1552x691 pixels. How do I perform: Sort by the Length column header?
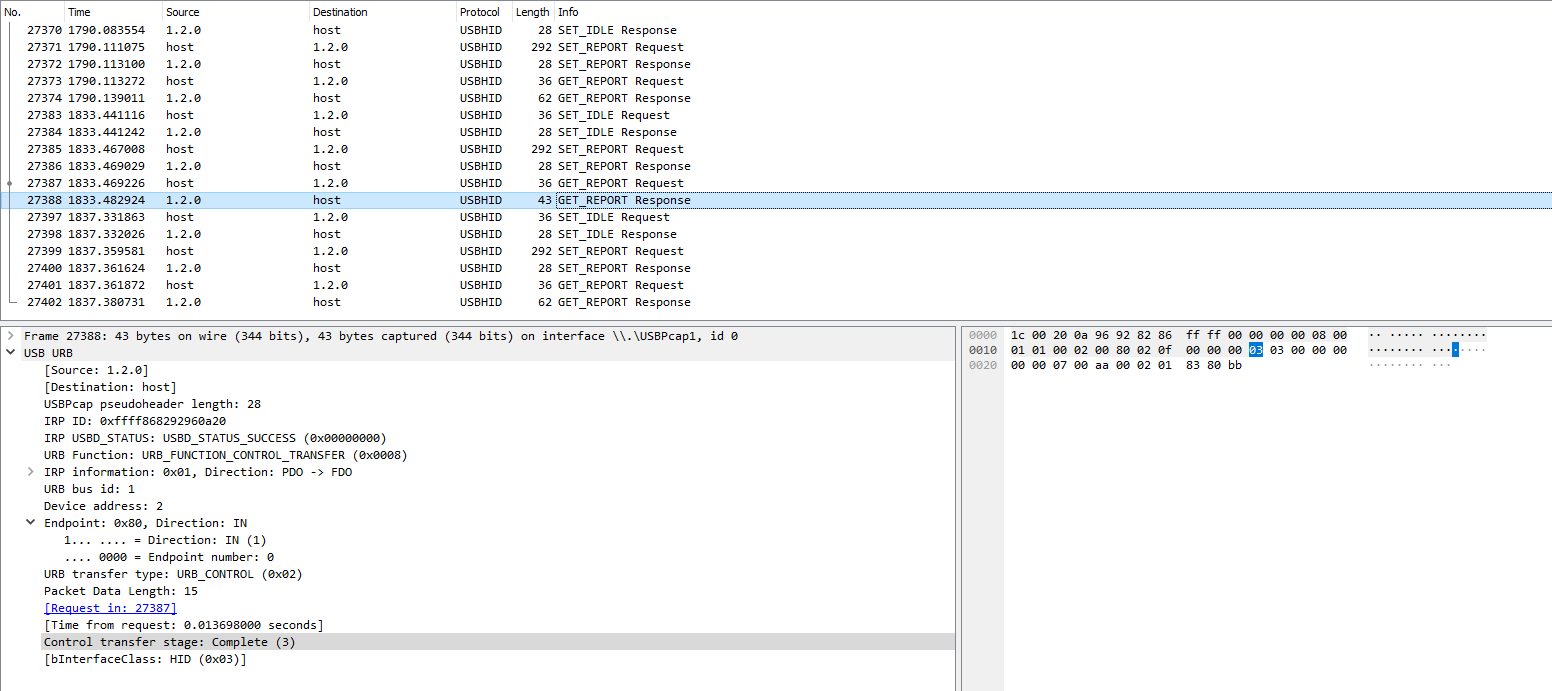pos(532,12)
